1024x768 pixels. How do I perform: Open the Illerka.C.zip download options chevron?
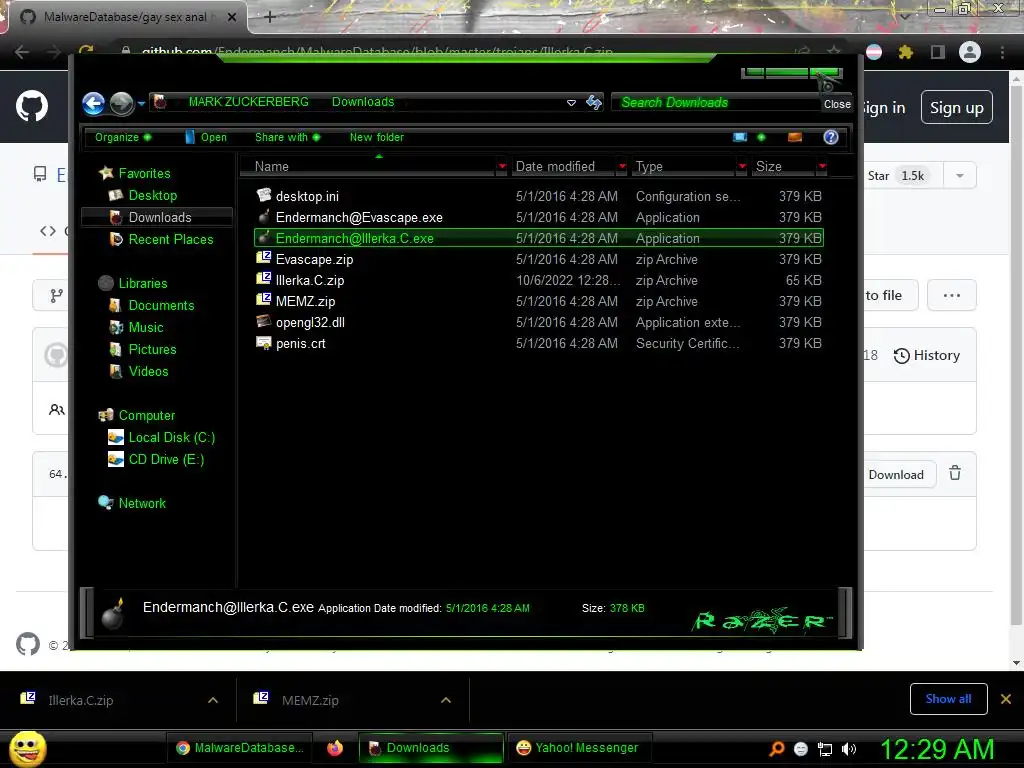(x=213, y=700)
